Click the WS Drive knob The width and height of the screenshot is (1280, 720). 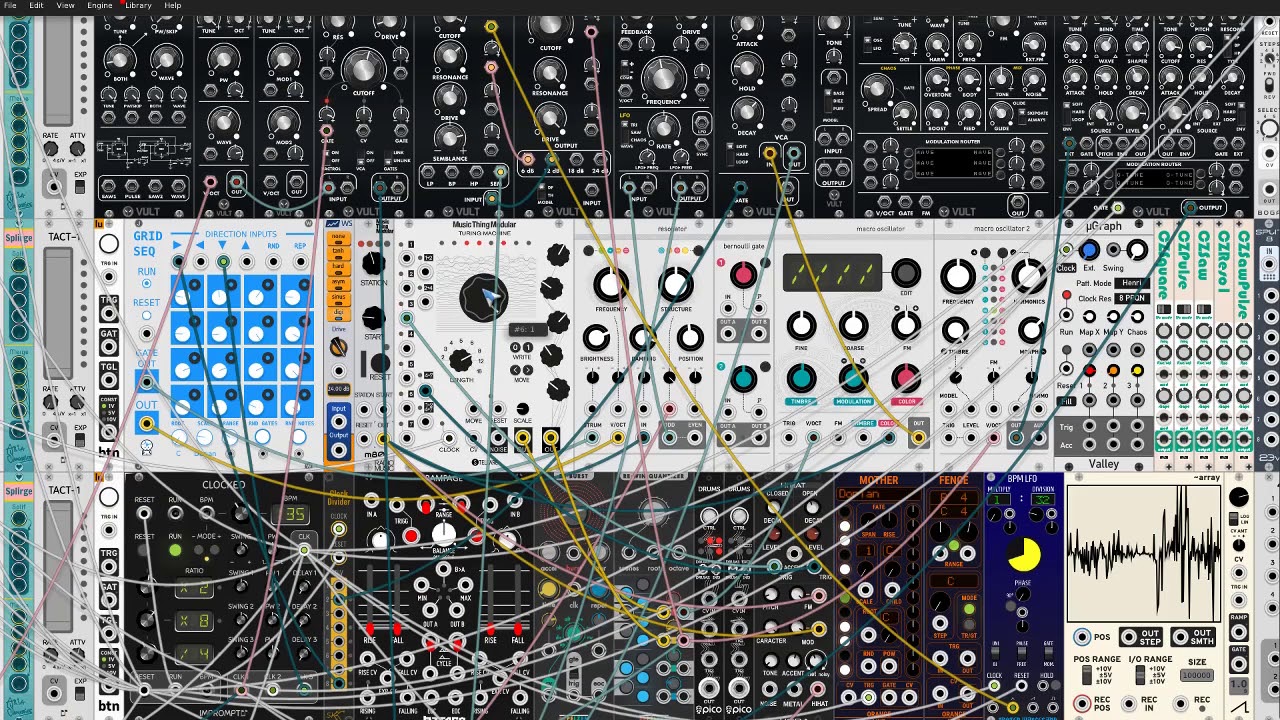click(338, 346)
